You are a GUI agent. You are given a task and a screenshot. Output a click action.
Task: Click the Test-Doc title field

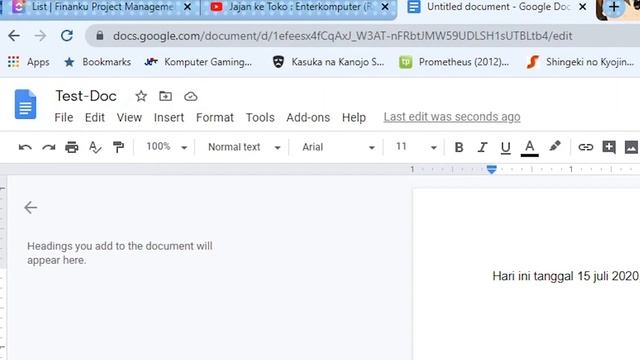pos(86,96)
